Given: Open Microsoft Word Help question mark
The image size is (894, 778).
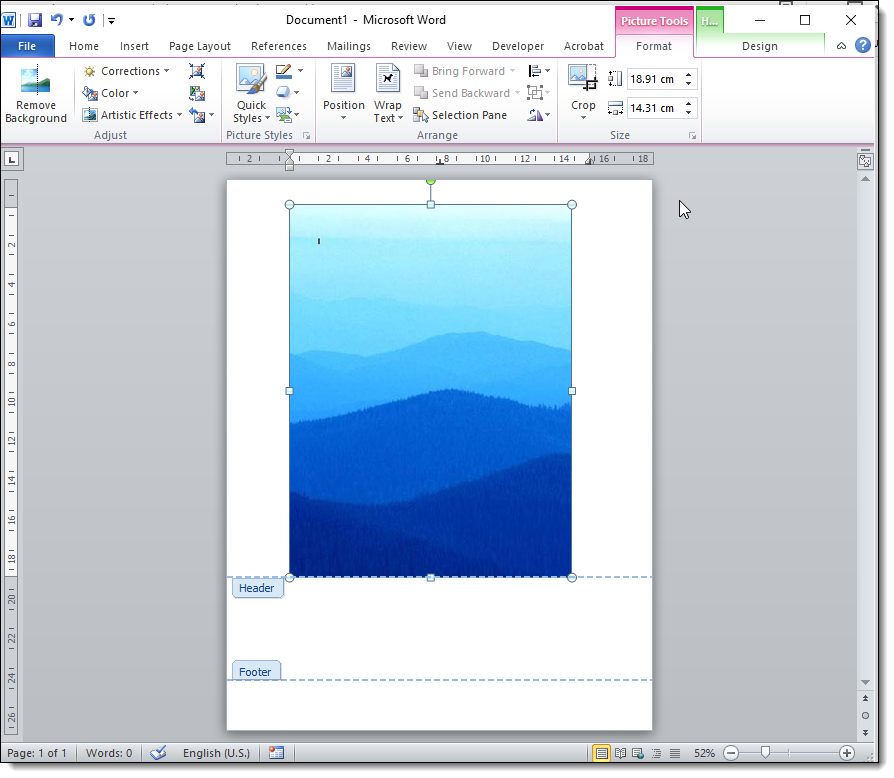Looking at the screenshot, I should tap(862, 46).
